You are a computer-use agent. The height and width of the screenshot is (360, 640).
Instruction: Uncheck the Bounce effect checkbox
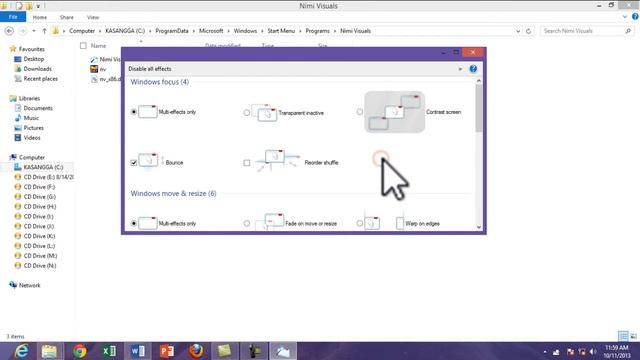133,162
